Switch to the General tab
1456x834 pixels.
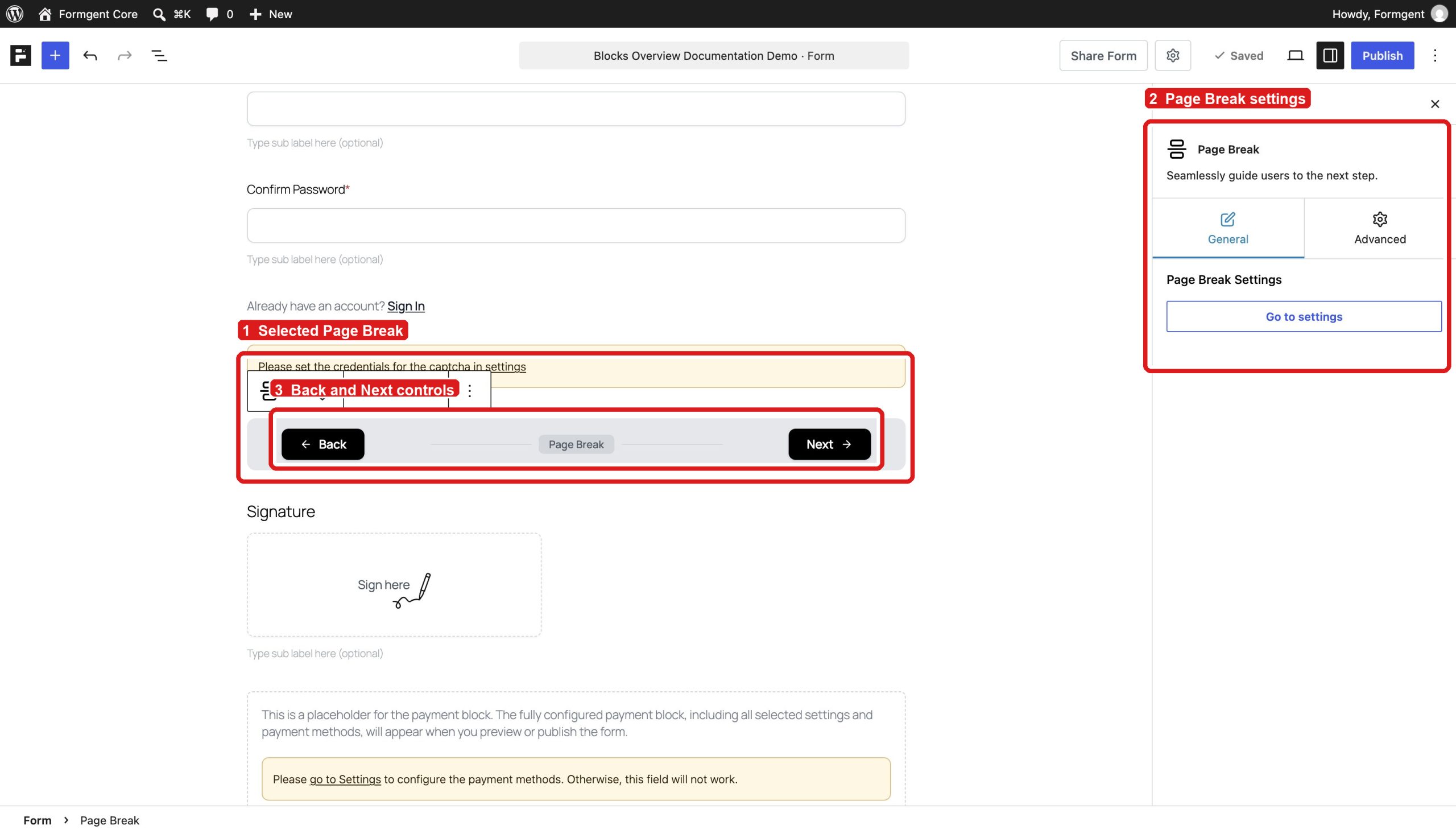click(x=1227, y=228)
